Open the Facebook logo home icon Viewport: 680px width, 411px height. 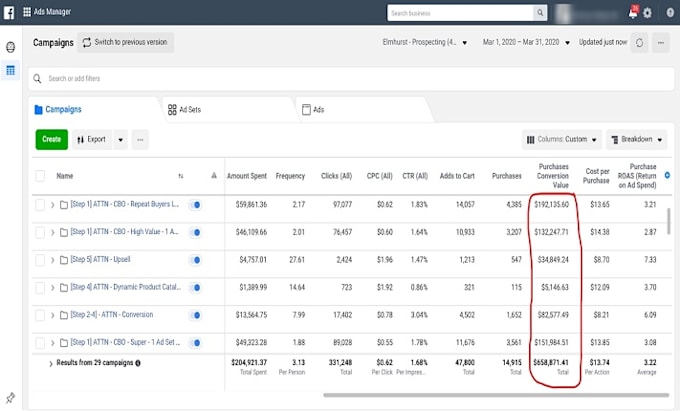coord(9,13)
